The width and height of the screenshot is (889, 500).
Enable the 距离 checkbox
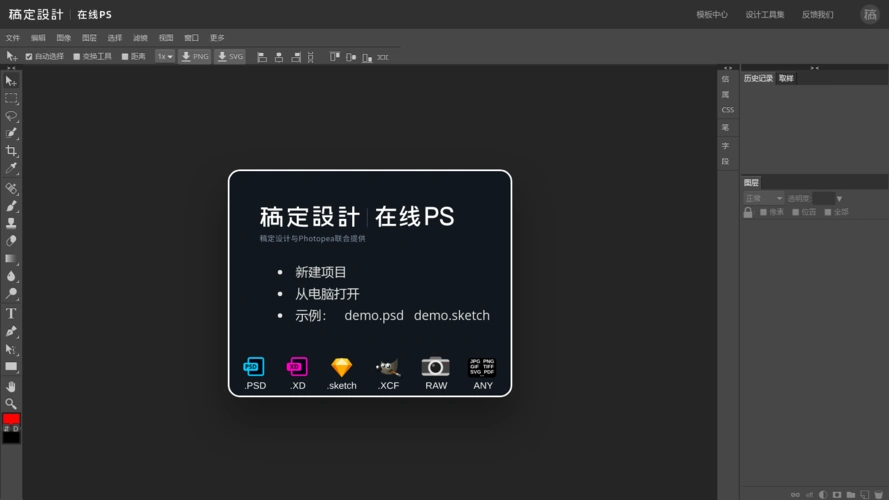[125, 57]
